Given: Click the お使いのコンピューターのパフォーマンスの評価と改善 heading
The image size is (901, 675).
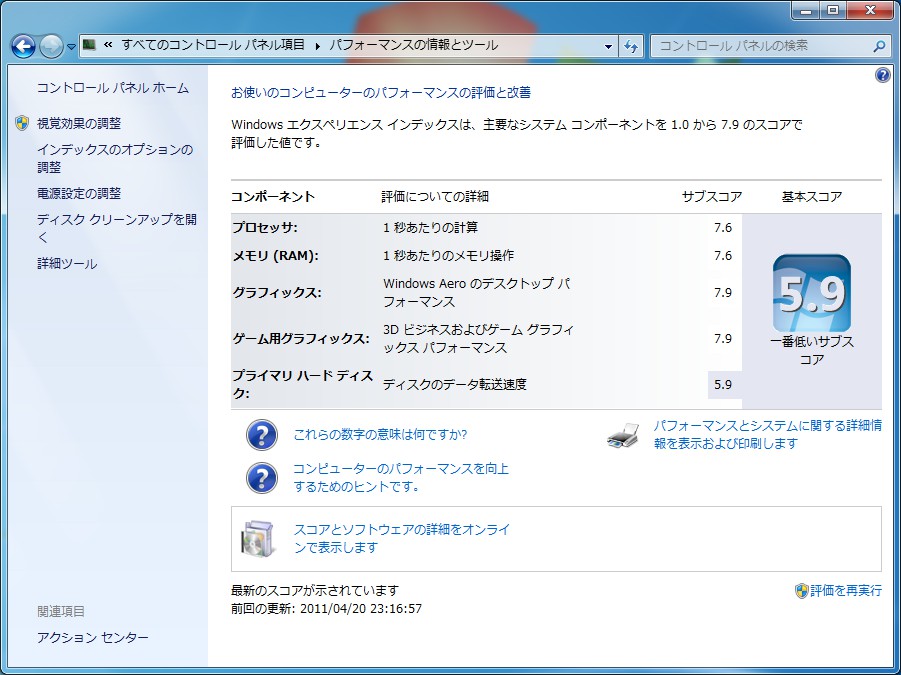Looking at the screenshot, I should coord(380,92).
